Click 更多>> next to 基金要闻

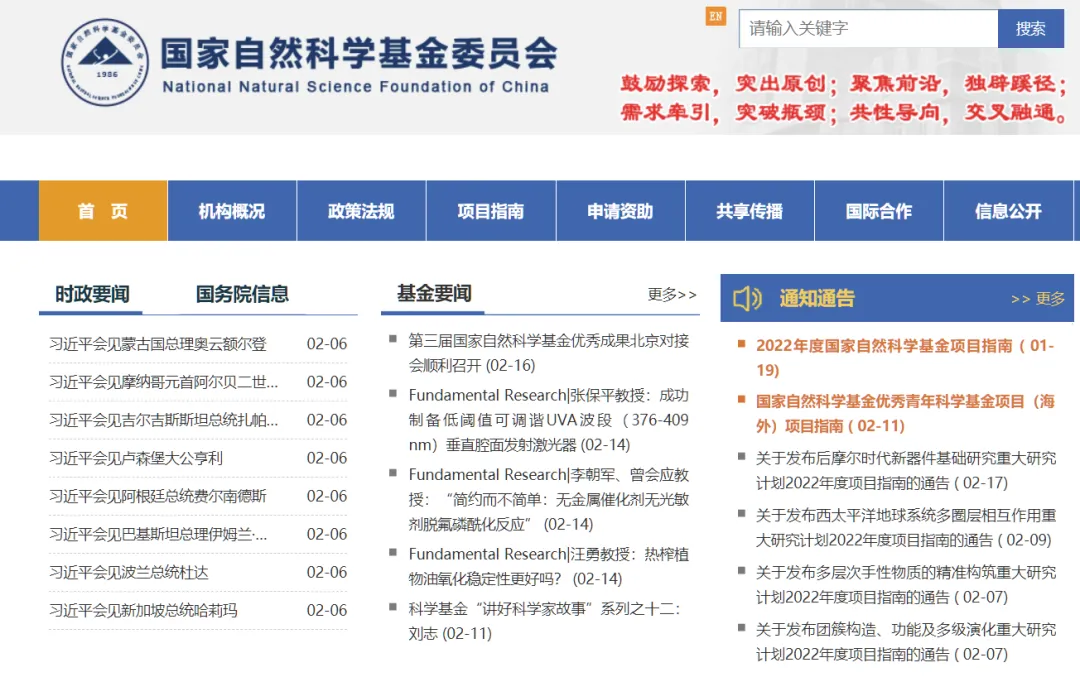click(x=672, y=295)
